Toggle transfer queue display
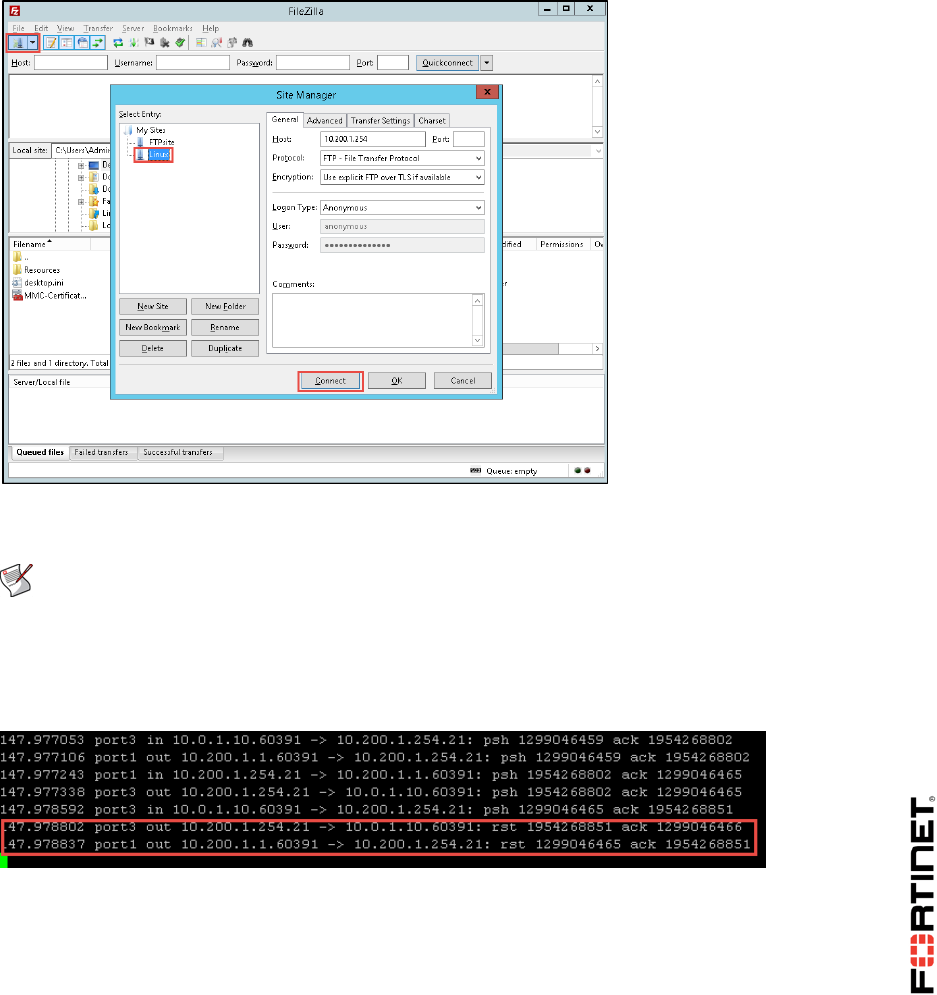The width and height of the screenshot is (937, 995). pyautogui.click(x=98, y=43)
